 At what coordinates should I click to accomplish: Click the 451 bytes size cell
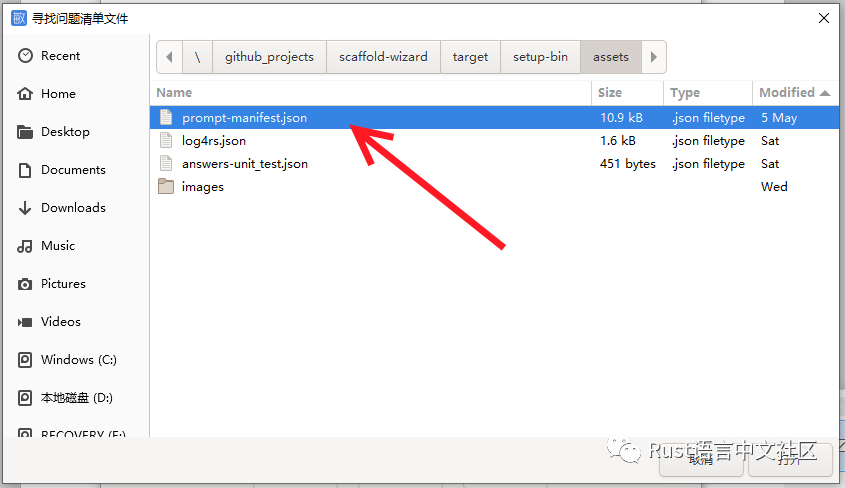[x=628, y=164]
